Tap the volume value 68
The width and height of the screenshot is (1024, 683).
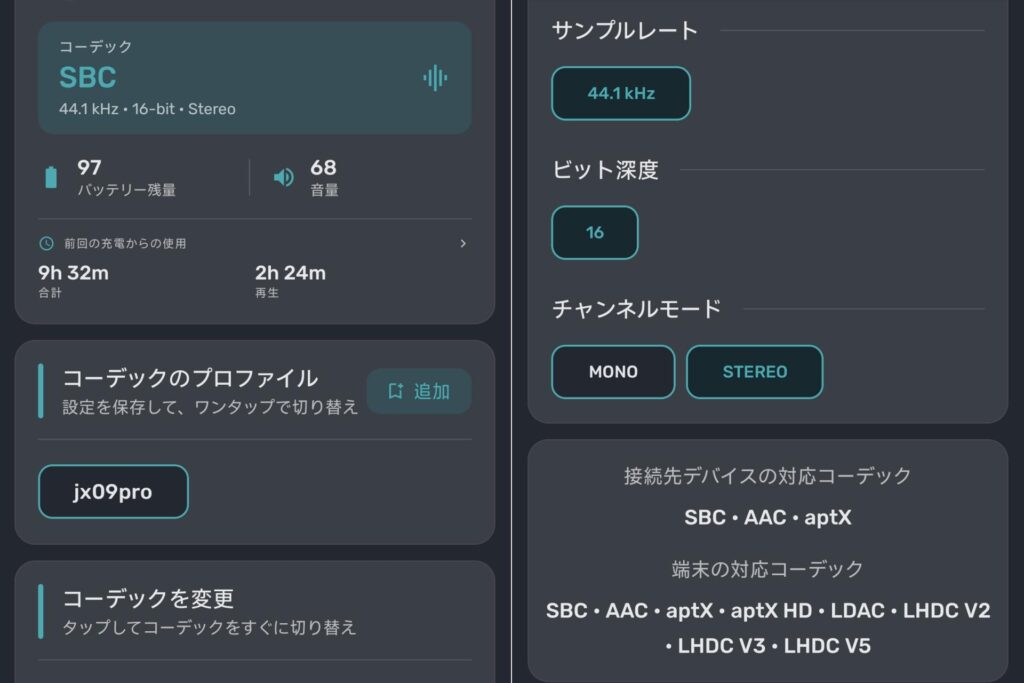pos(323,168)
